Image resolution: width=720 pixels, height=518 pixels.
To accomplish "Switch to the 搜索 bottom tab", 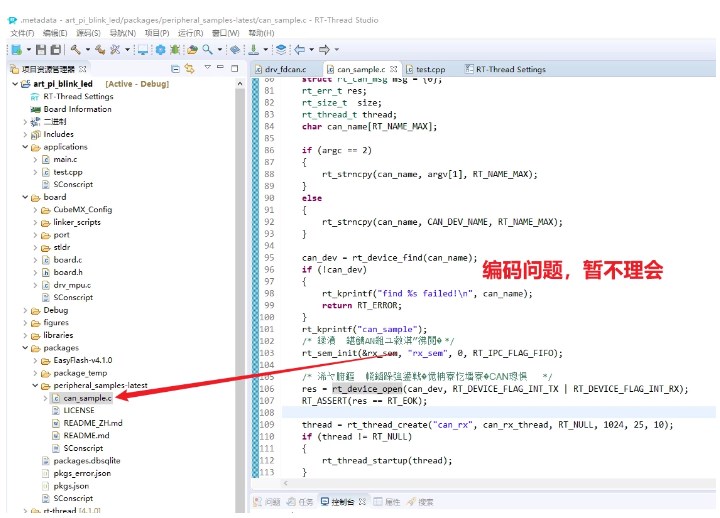I will pos(420,502).
